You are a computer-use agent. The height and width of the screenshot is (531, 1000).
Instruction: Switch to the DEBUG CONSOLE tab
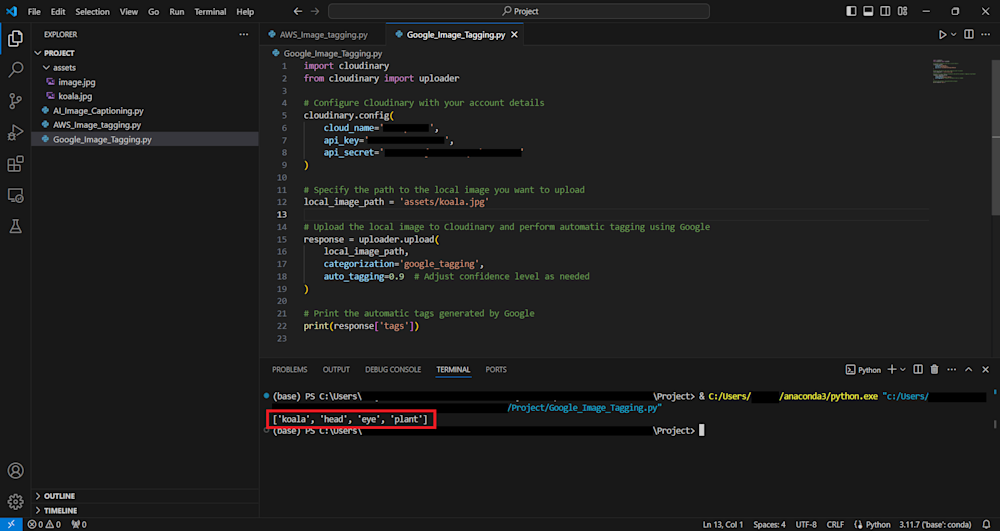point(393,370)
